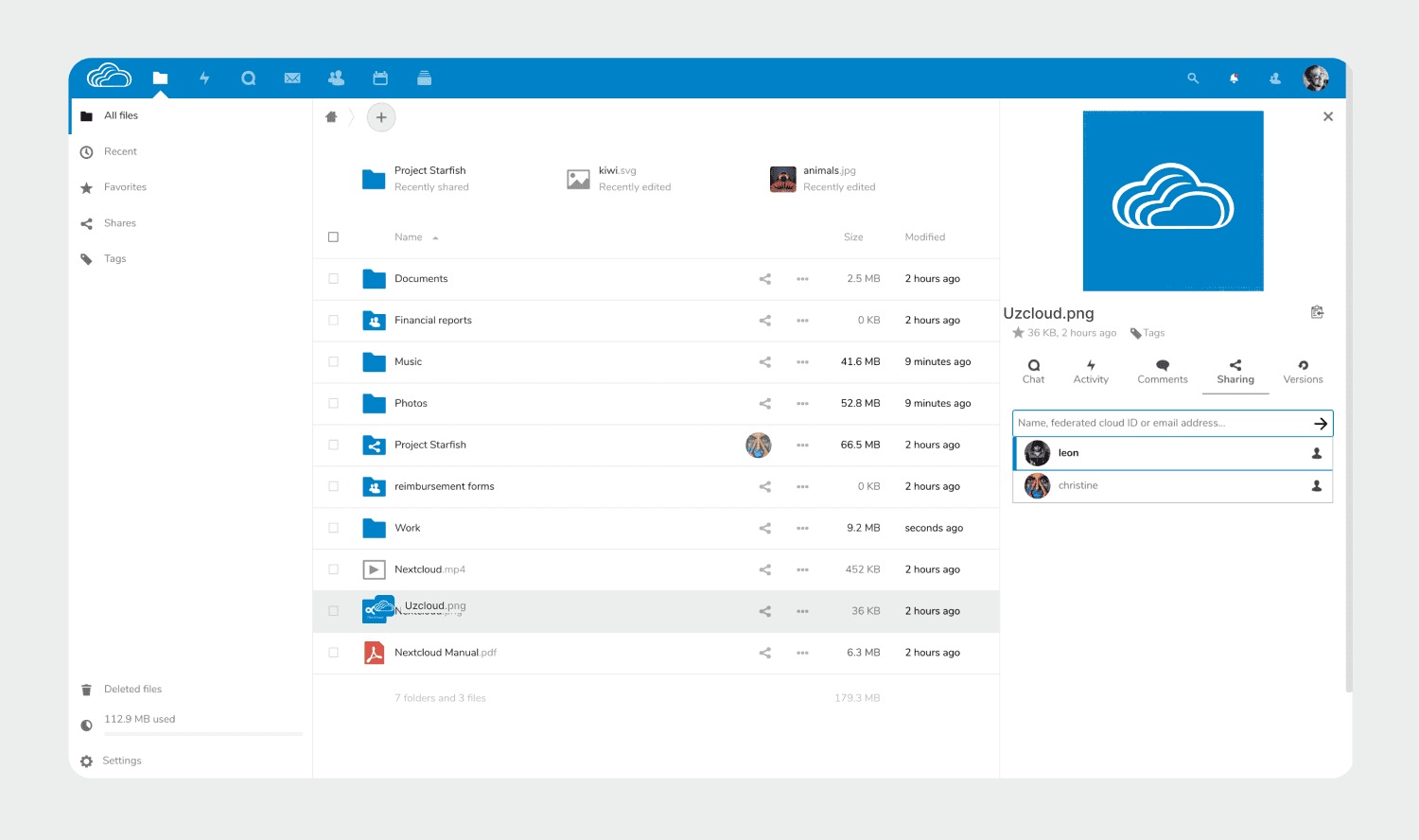Image resolution: width=1419 pixels, height=840 pixels.
Task: Toggle the select-all files checkbox
Action: click(333, 237)
